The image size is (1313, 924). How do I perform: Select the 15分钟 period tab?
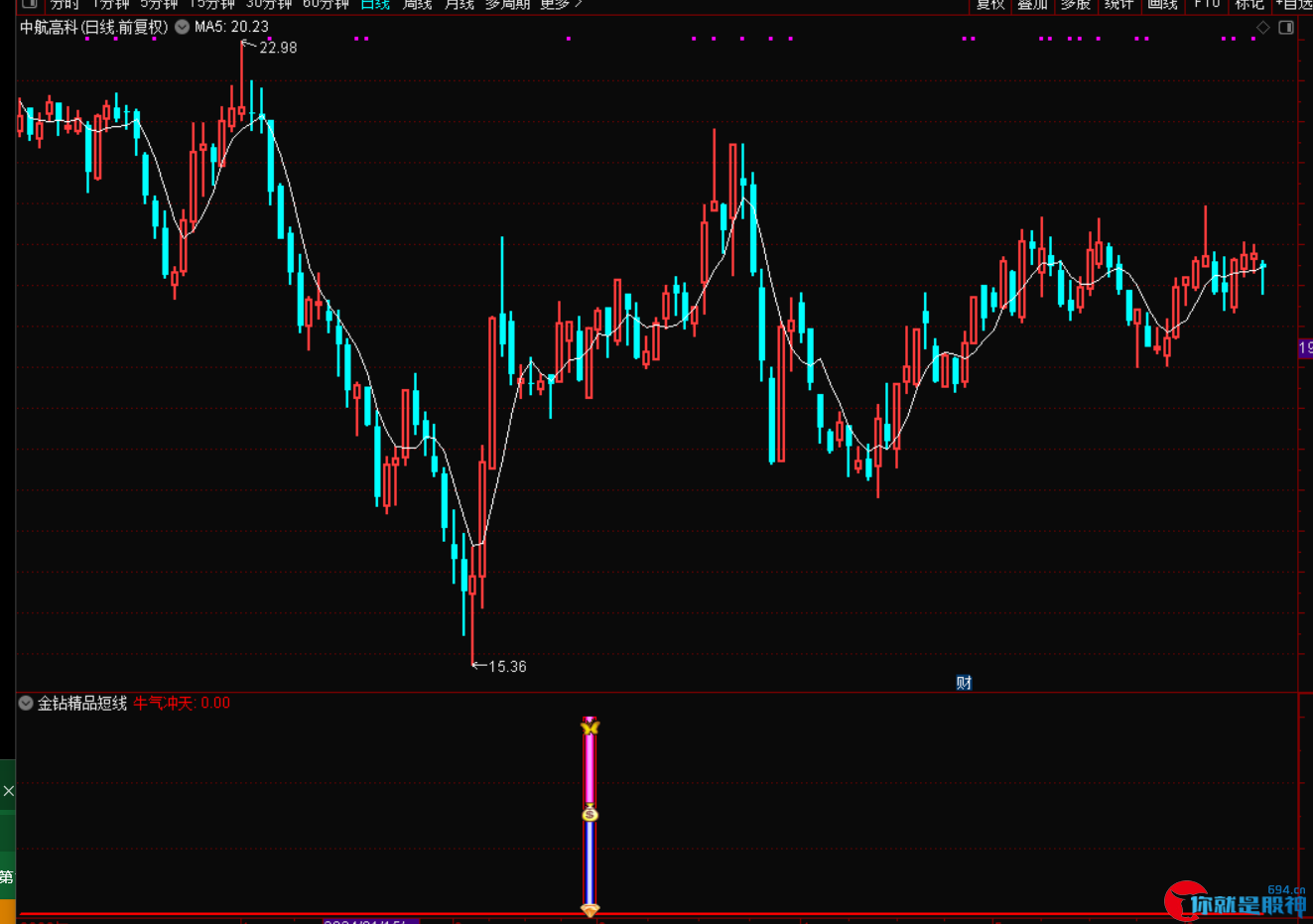(x=211, y=4)
